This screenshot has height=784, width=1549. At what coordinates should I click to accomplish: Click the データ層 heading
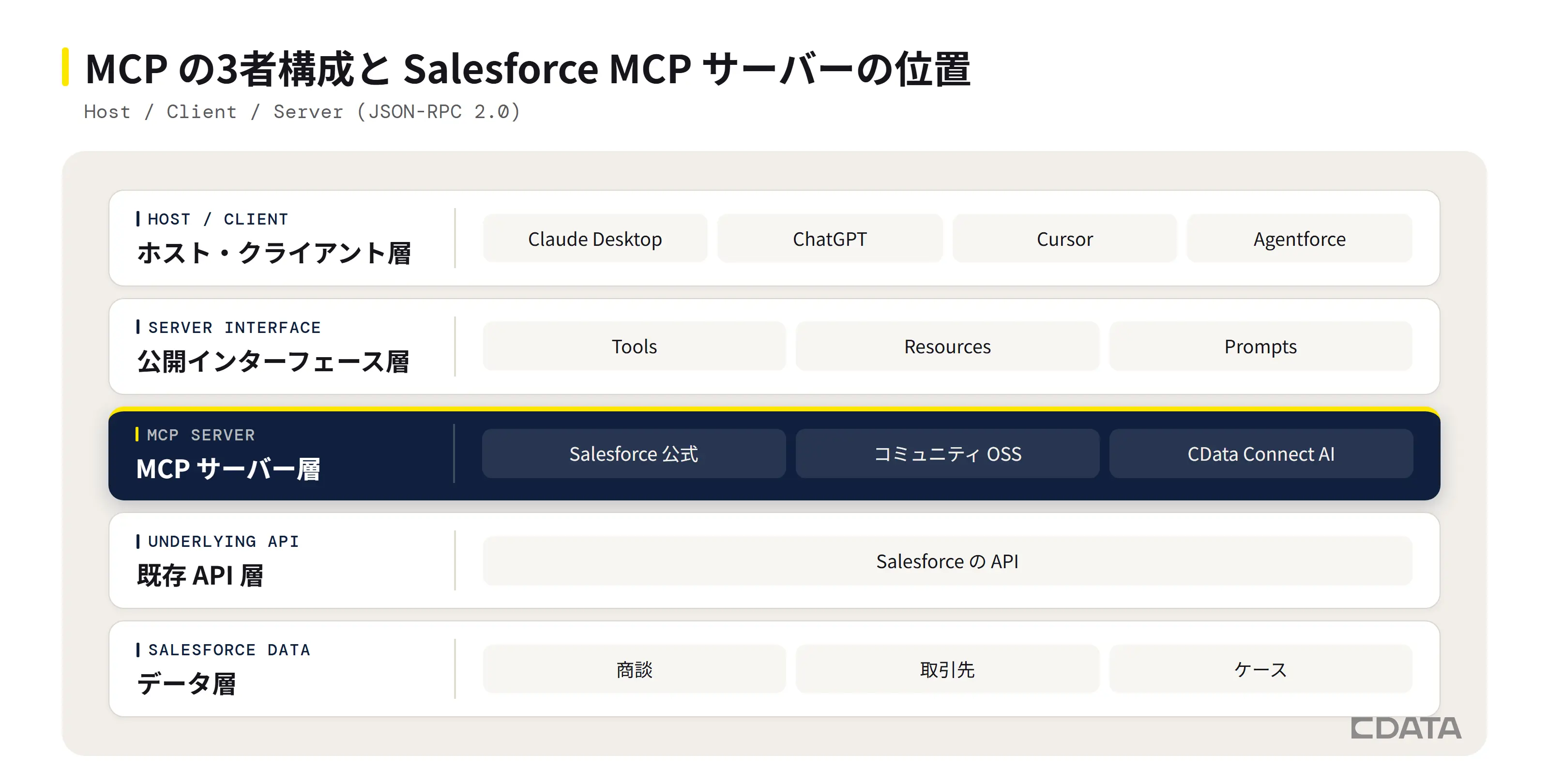tap(186, 684)
